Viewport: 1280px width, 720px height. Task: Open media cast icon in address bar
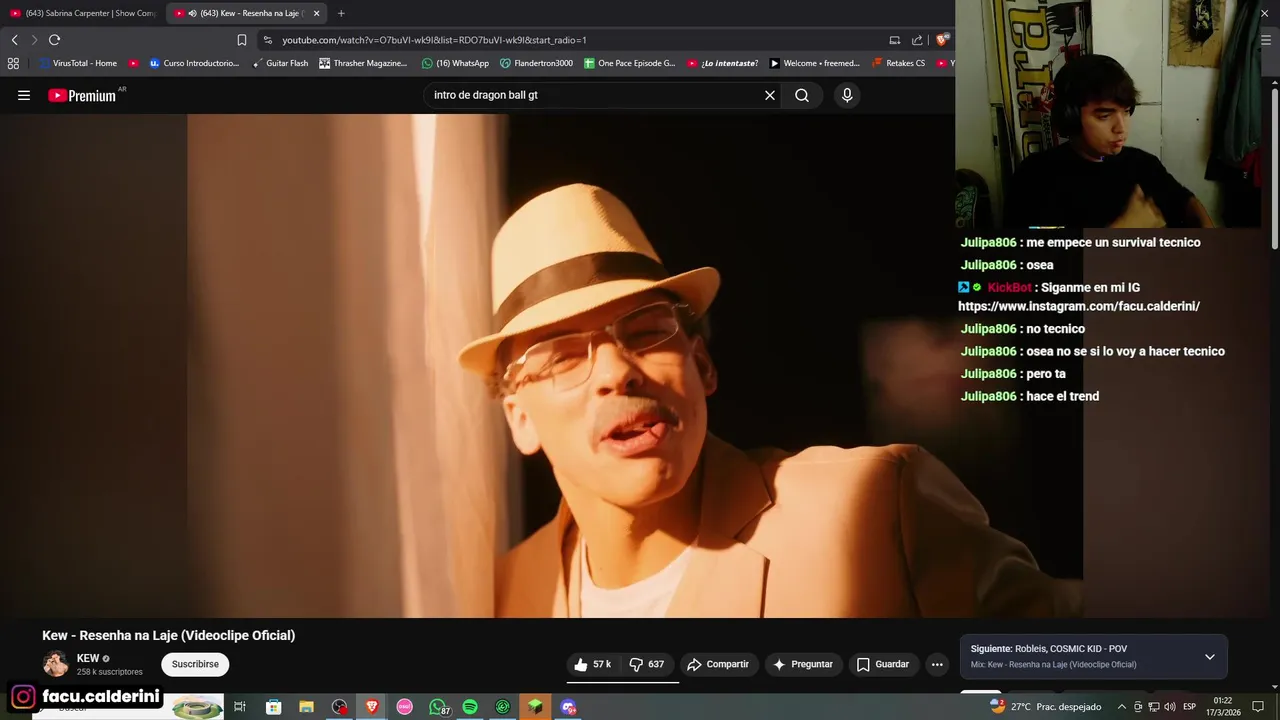[894, 40]
